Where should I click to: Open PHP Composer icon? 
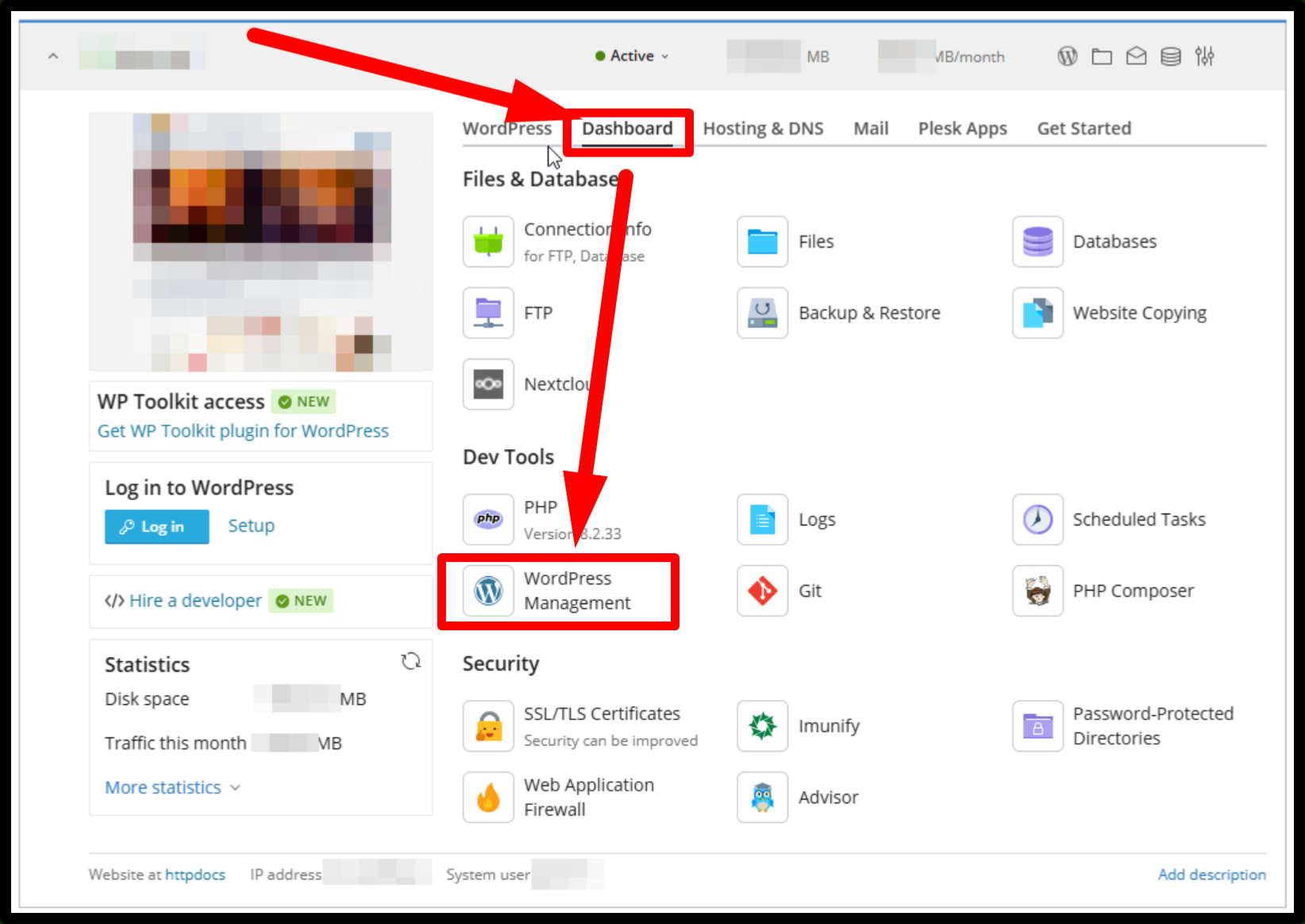coord(1037,591)
